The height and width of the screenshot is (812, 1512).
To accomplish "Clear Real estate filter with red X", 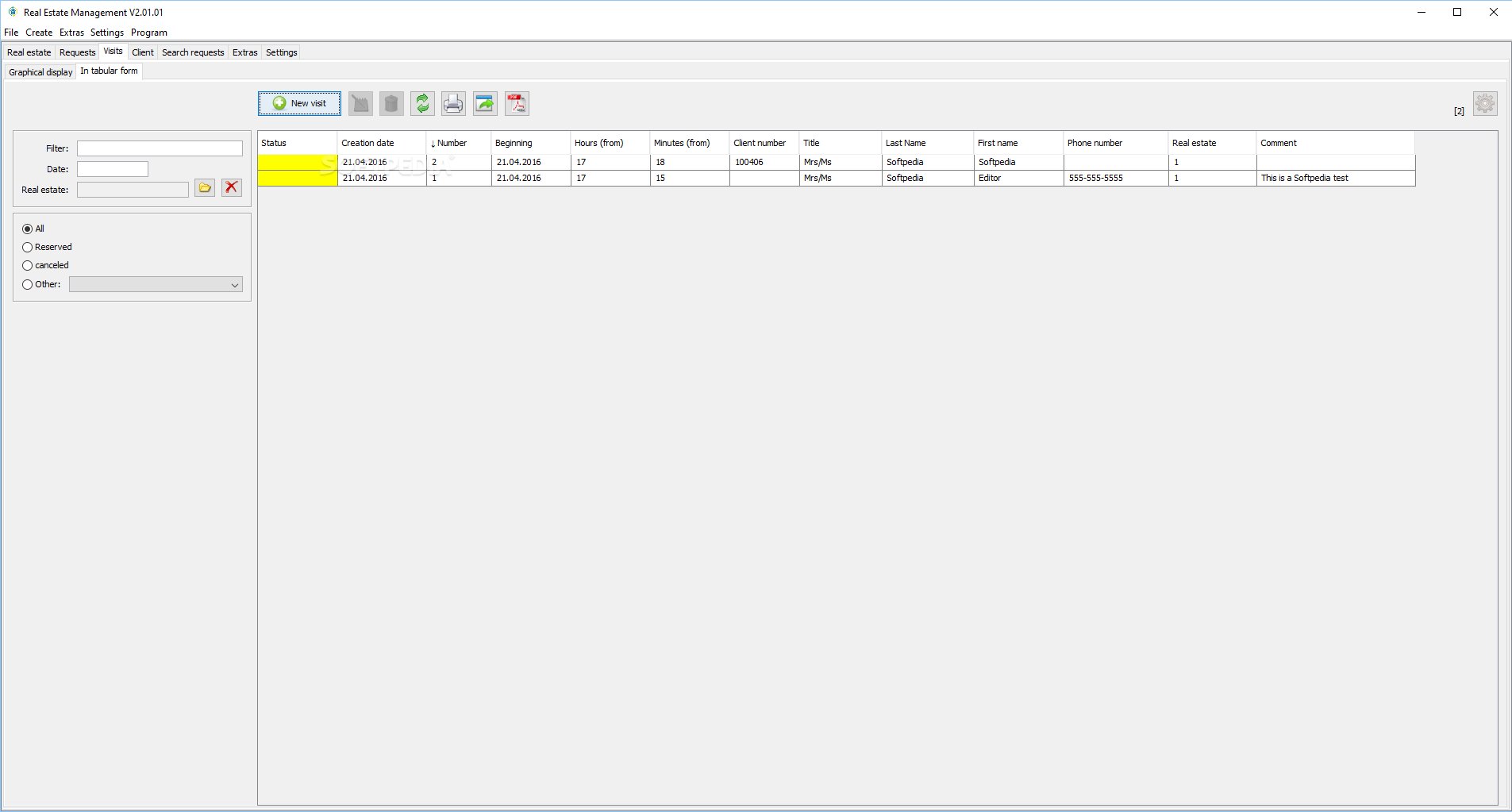I will point(232,187).
